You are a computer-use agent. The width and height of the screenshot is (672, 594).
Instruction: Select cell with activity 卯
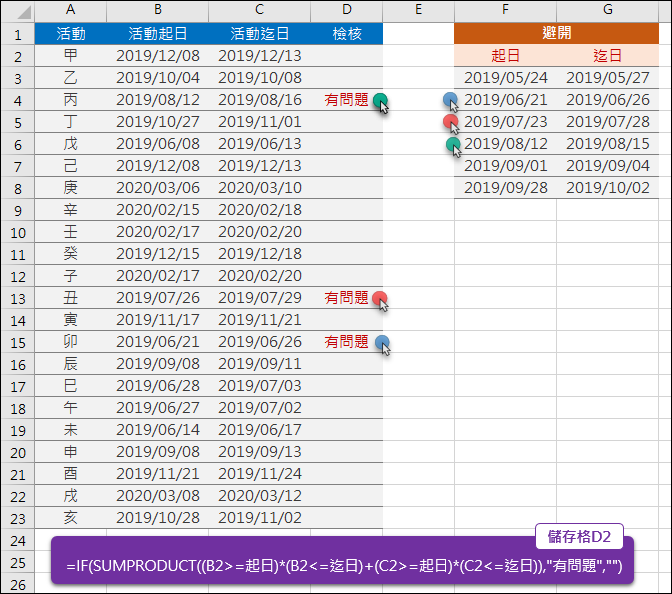point(70,342)
